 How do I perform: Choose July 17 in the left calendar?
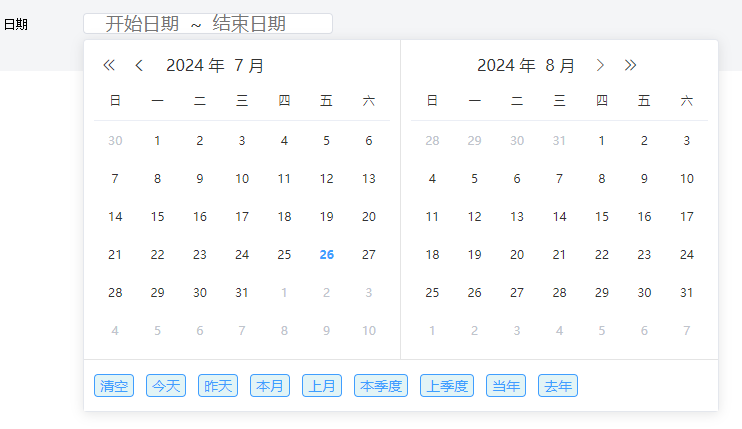pos(242,217)
